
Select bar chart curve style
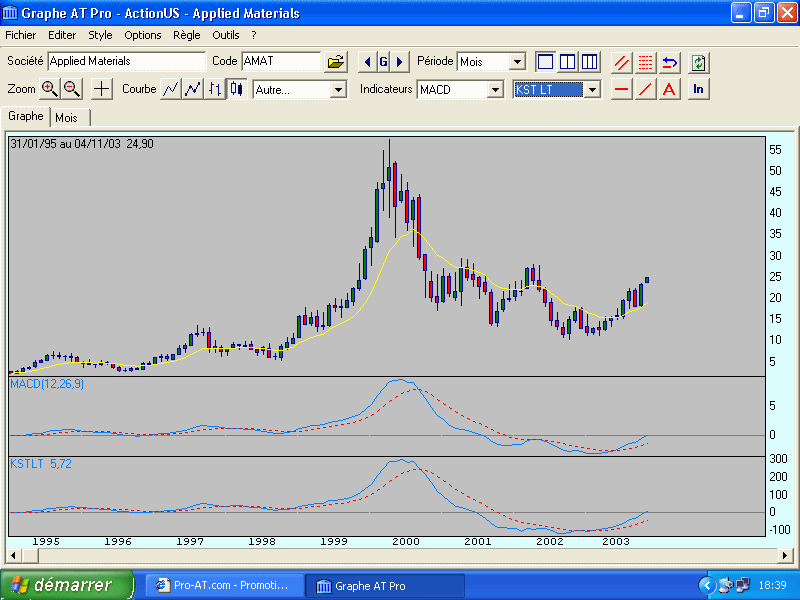pos(215,89)
